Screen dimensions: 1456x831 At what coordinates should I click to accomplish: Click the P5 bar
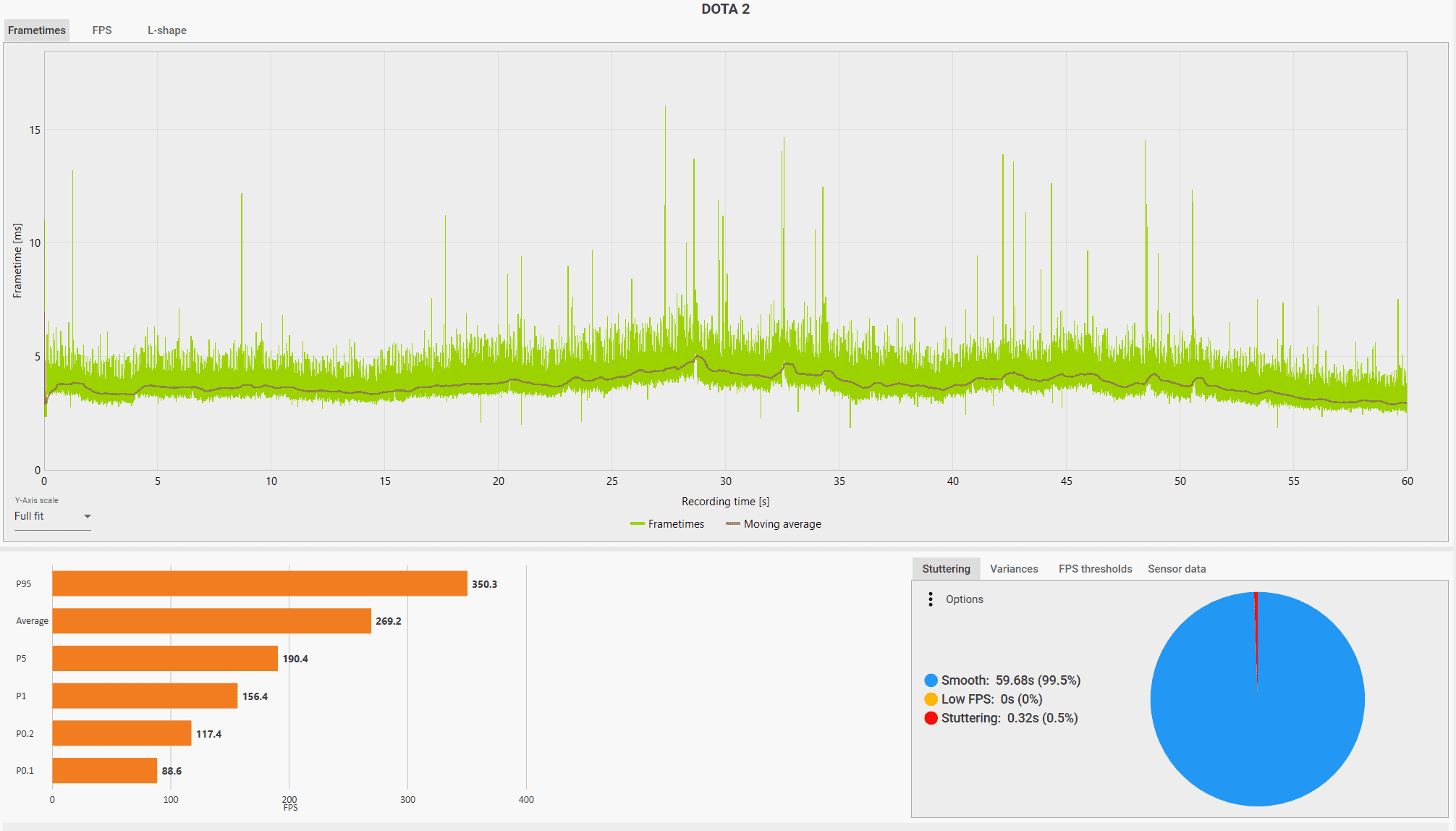tap(165, 659)
